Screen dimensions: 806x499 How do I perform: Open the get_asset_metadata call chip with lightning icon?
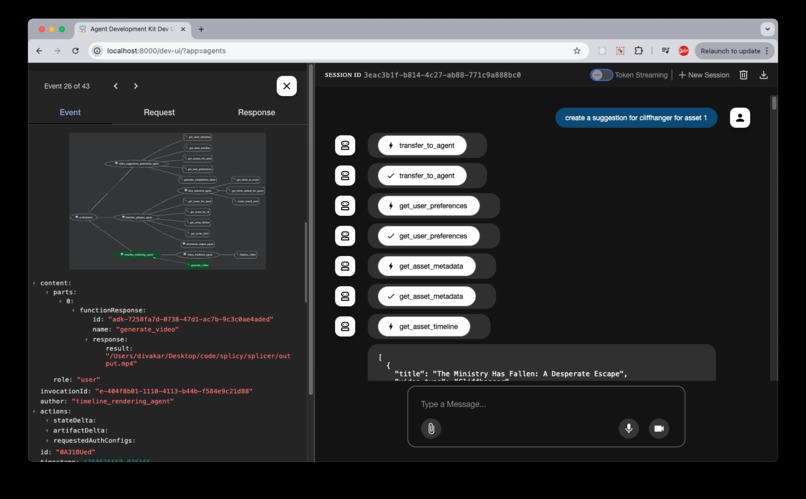point(427,266)
